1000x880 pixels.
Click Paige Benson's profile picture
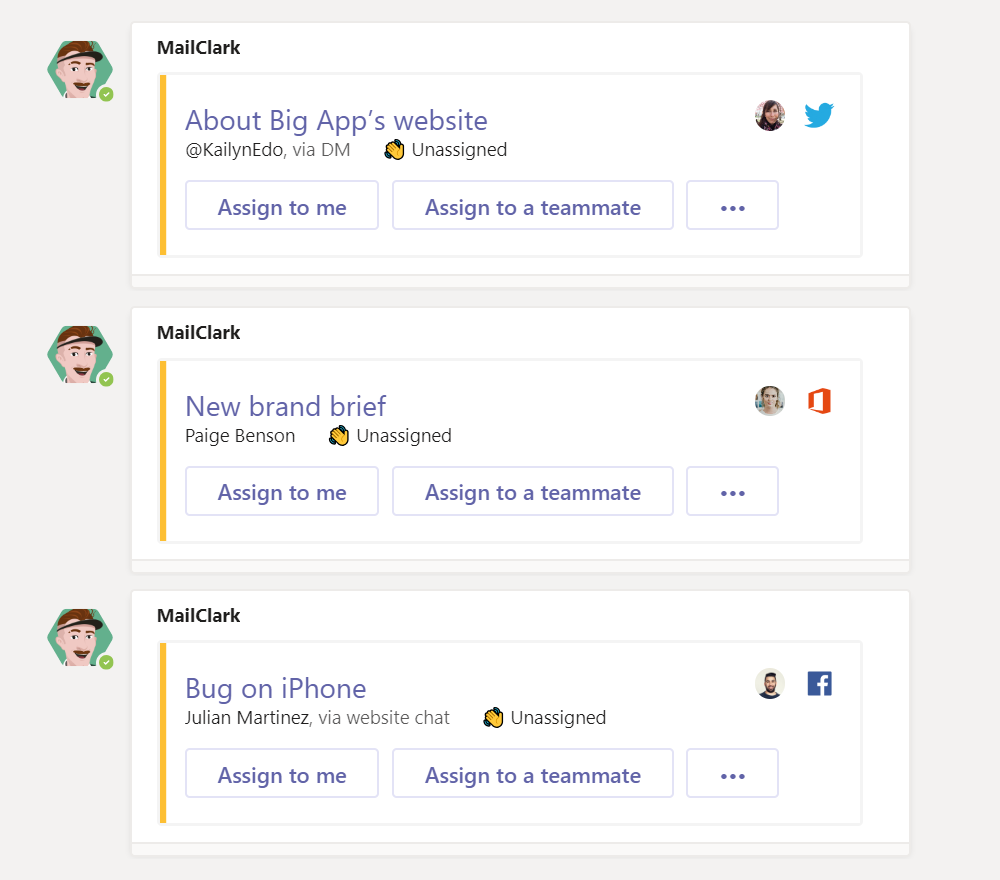click(770, 401)
